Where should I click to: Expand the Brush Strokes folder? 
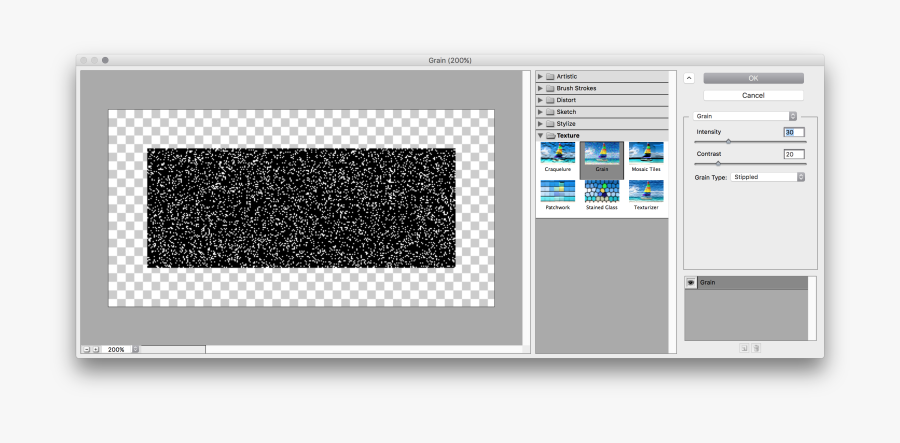click(540, 88)
